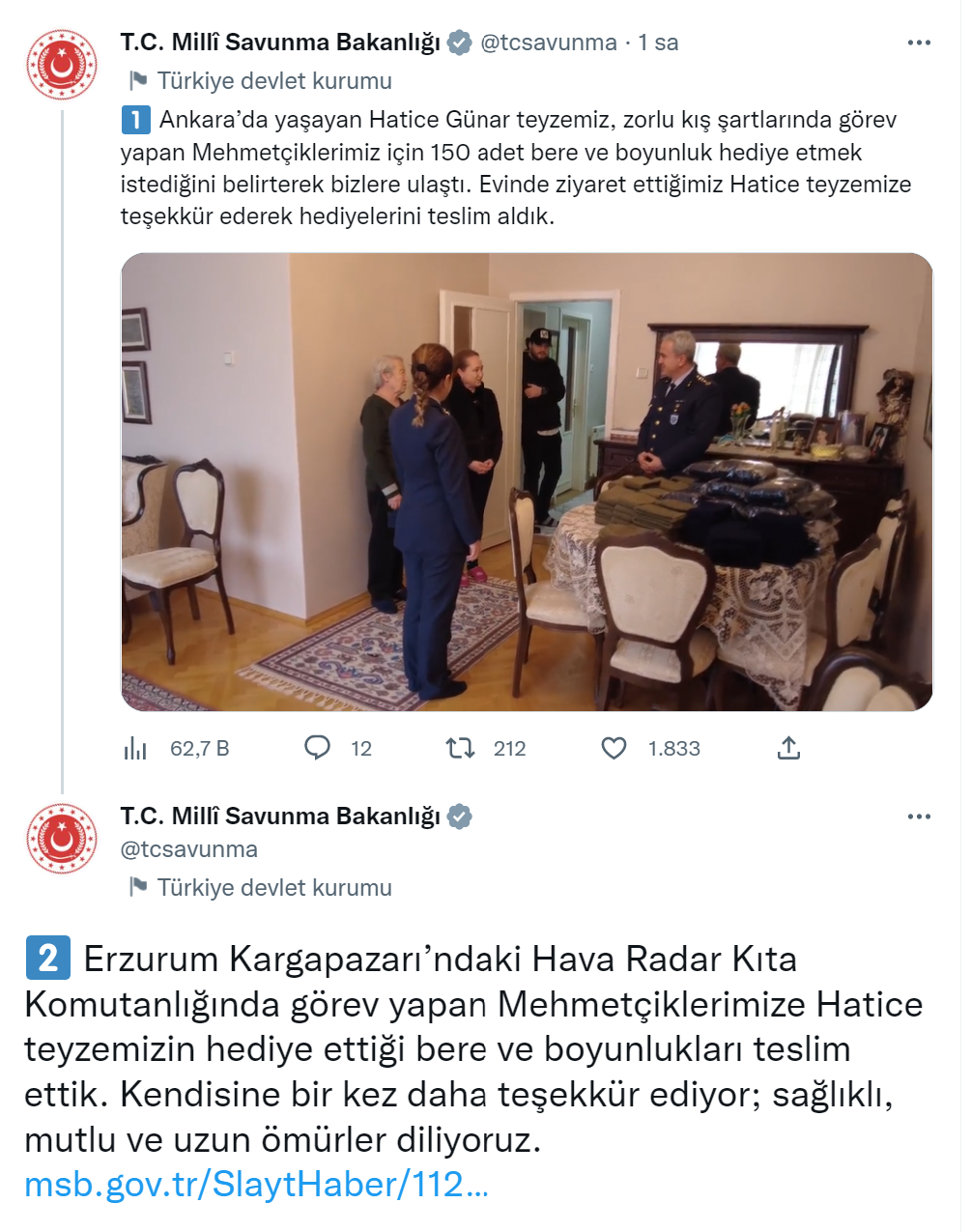
Task: Click the 1.833 likes count
Action: (x=673, y=748)
